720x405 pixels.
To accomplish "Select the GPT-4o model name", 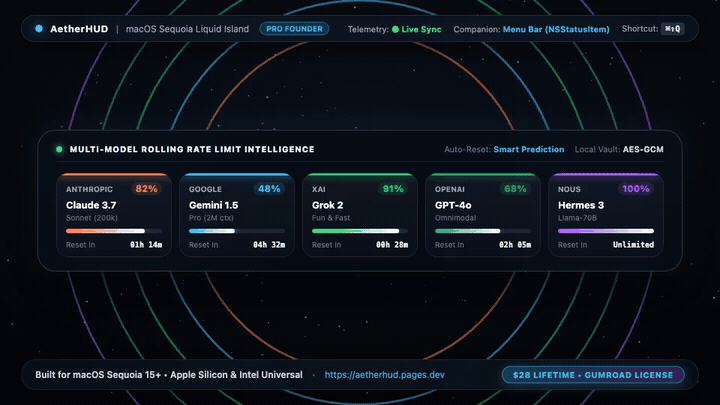I will tap(453, 205).
